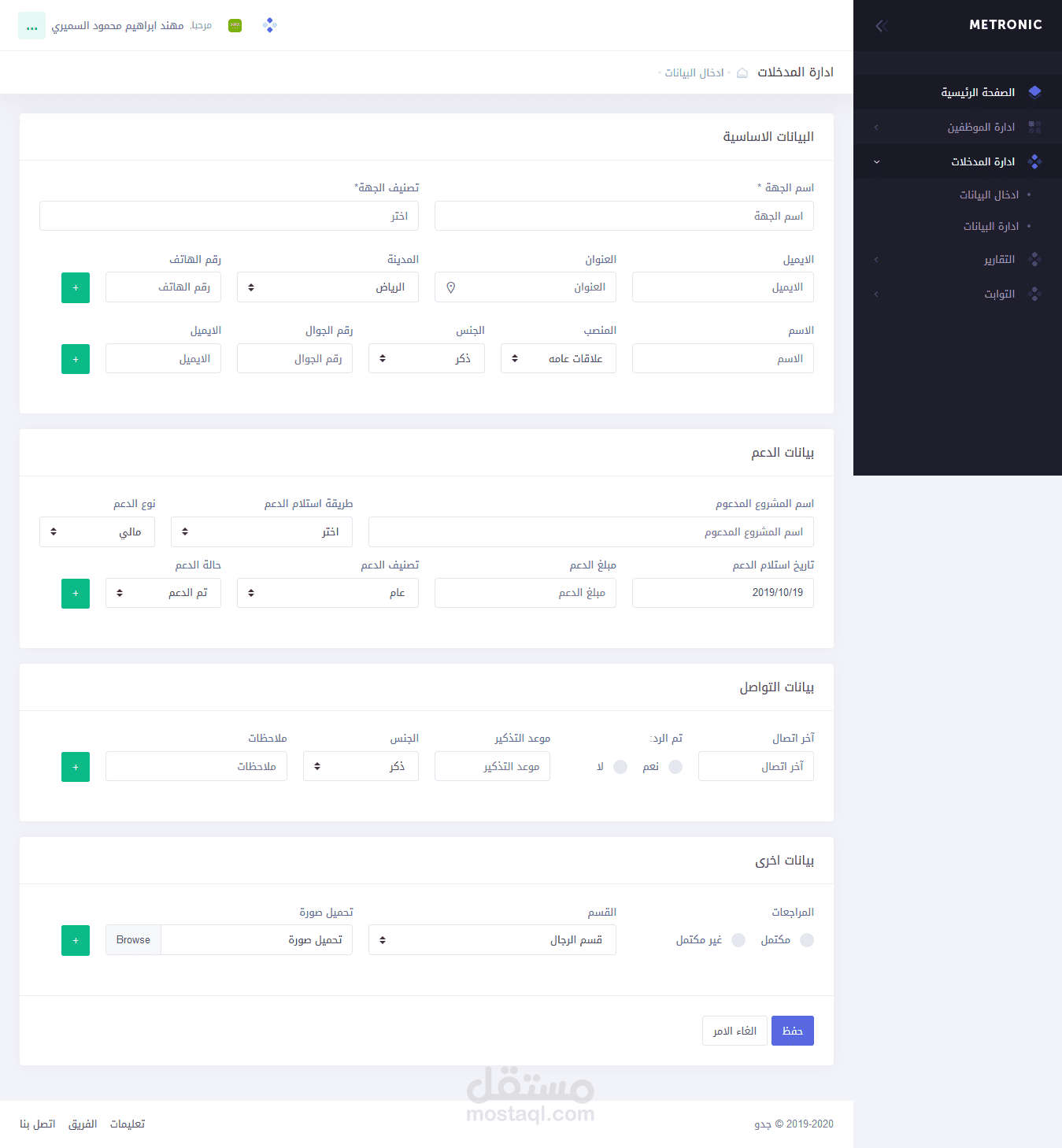
Task: Click the الثوابت sidebar icon
Action: coord(1034,294)
